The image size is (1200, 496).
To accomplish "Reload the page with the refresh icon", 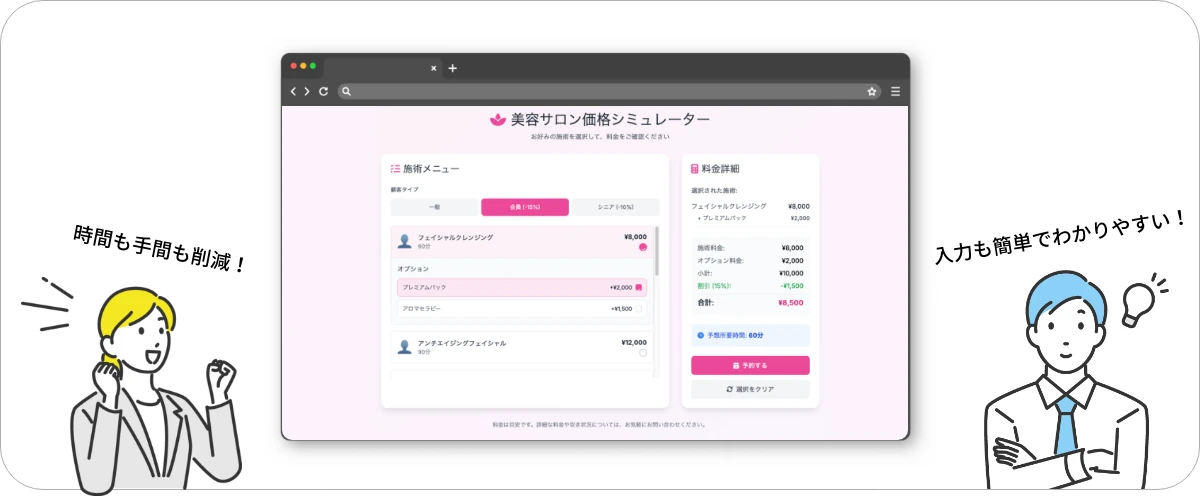I will click(x=323, y=91).
